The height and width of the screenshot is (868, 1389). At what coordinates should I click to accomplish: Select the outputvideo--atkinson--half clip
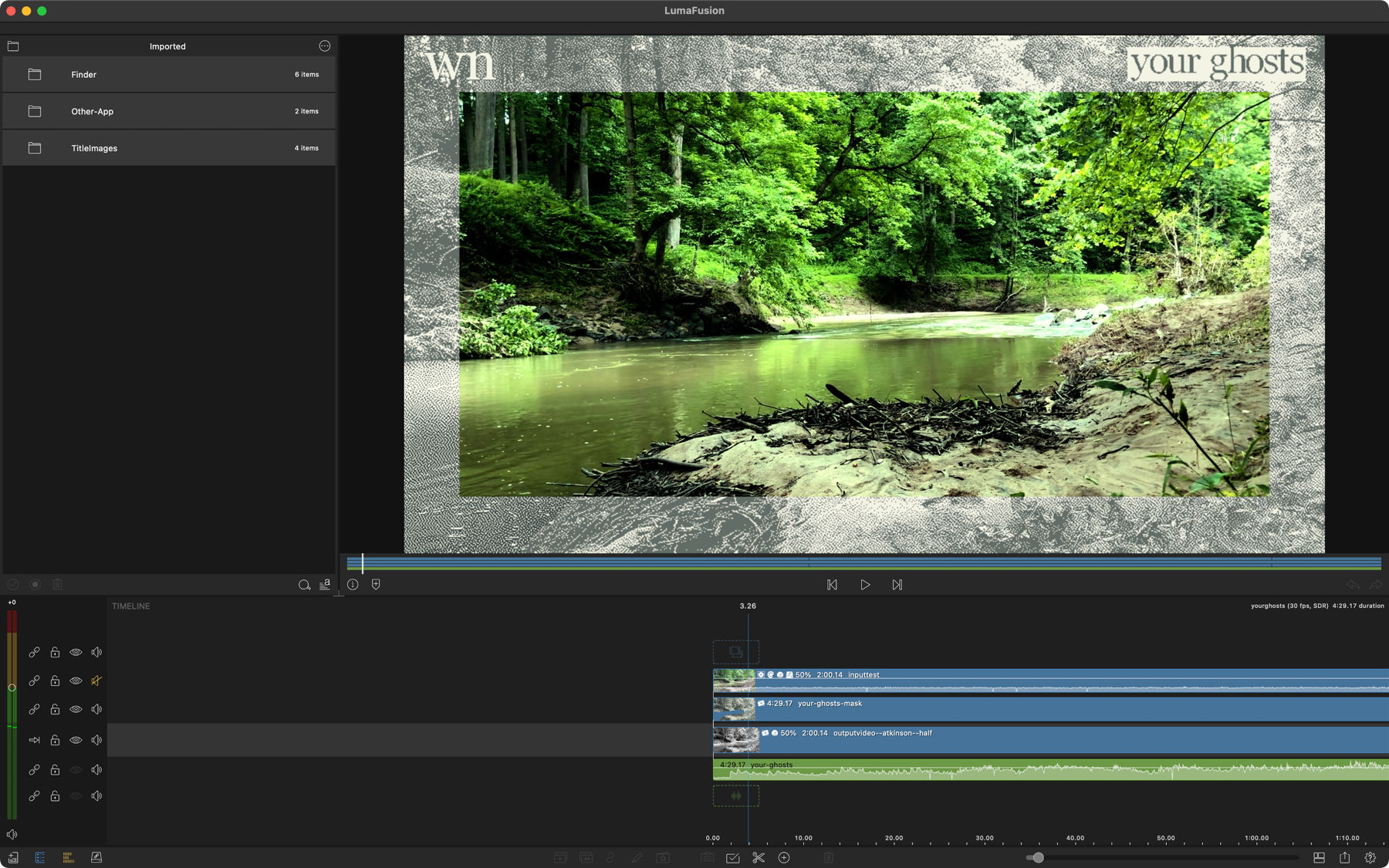click(x=1051, y=740)
